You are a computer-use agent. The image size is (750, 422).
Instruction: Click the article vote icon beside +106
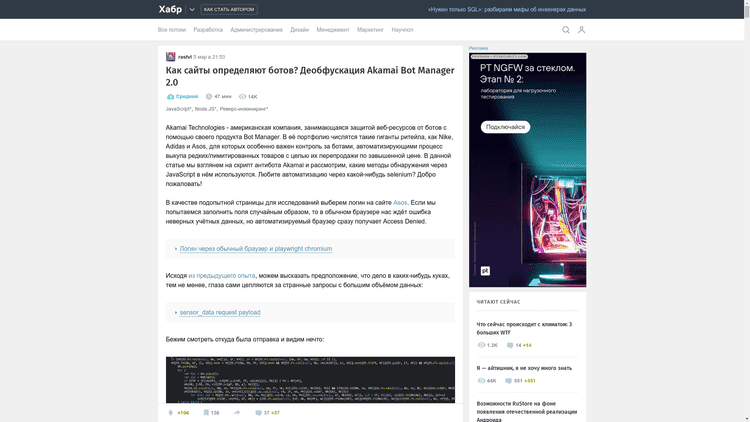point(171,412)
